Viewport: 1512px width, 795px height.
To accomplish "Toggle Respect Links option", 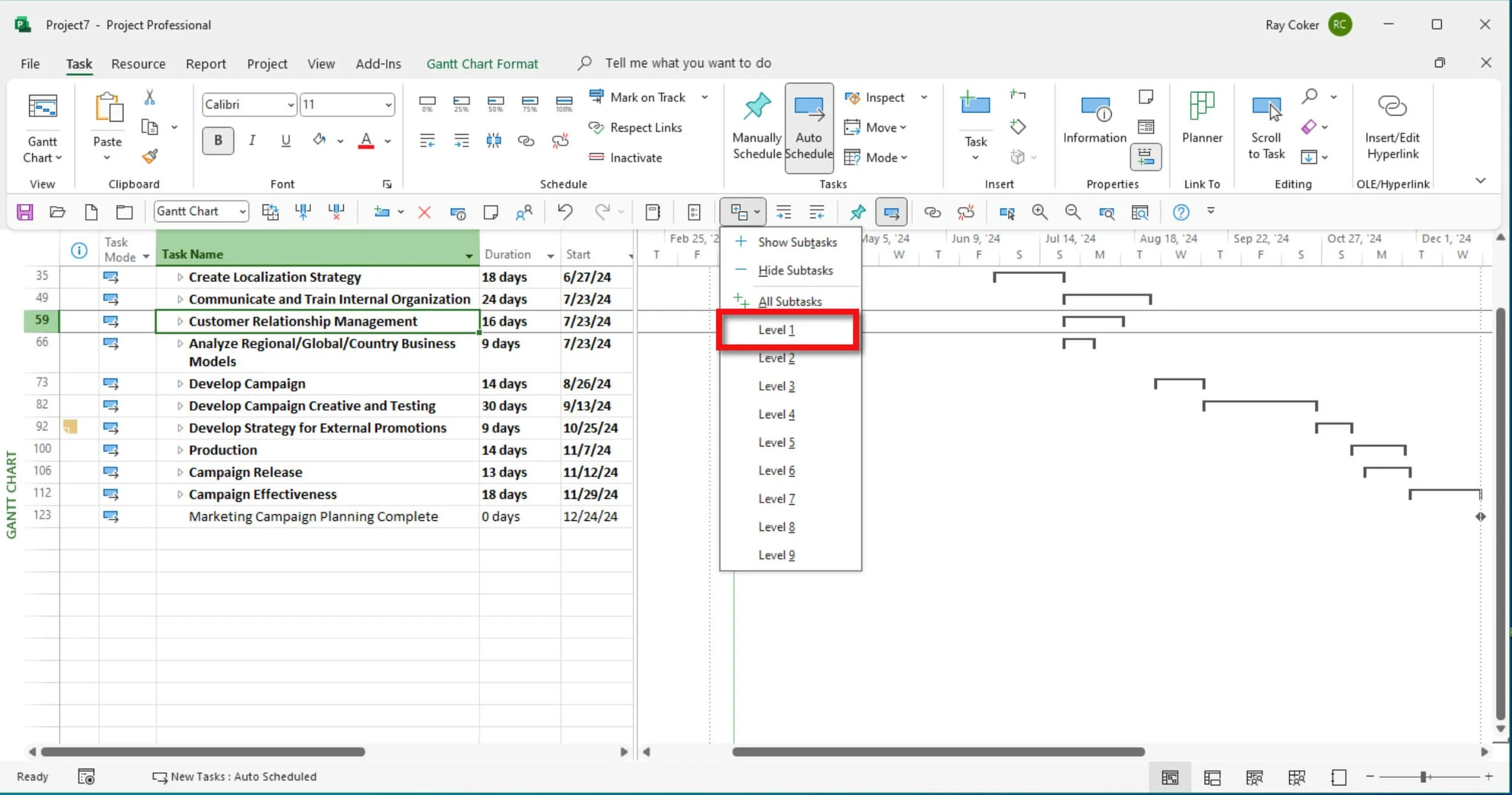I will [x=635, y=128].
